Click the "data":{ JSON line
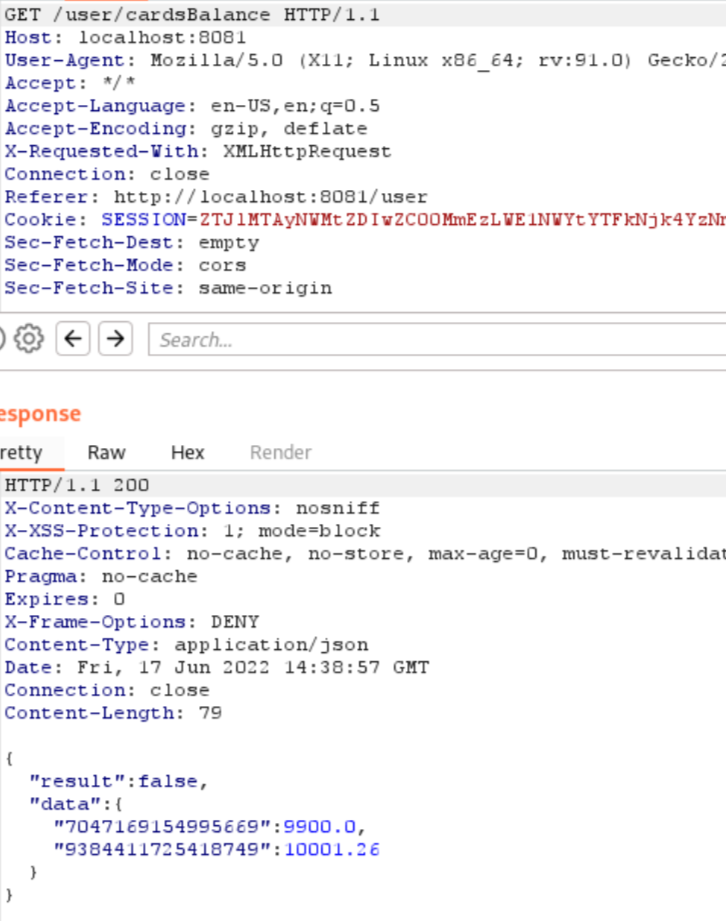Viewport: 726px width, 921px height. 76,804
